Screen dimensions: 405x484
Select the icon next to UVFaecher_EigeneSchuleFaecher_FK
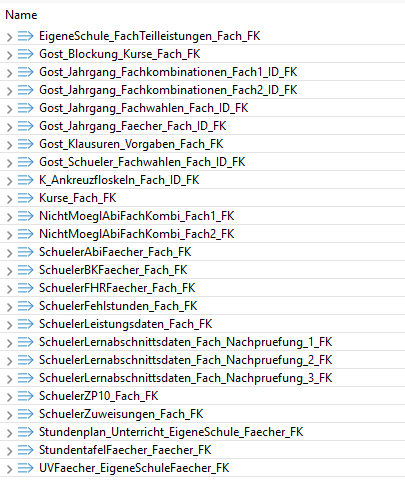click(26, 468)
